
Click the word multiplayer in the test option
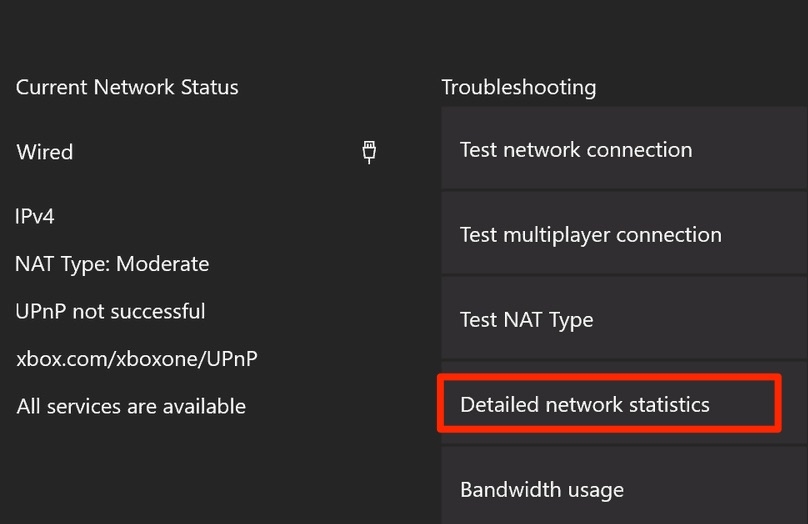pyautogui.click(x=557, y=236)
